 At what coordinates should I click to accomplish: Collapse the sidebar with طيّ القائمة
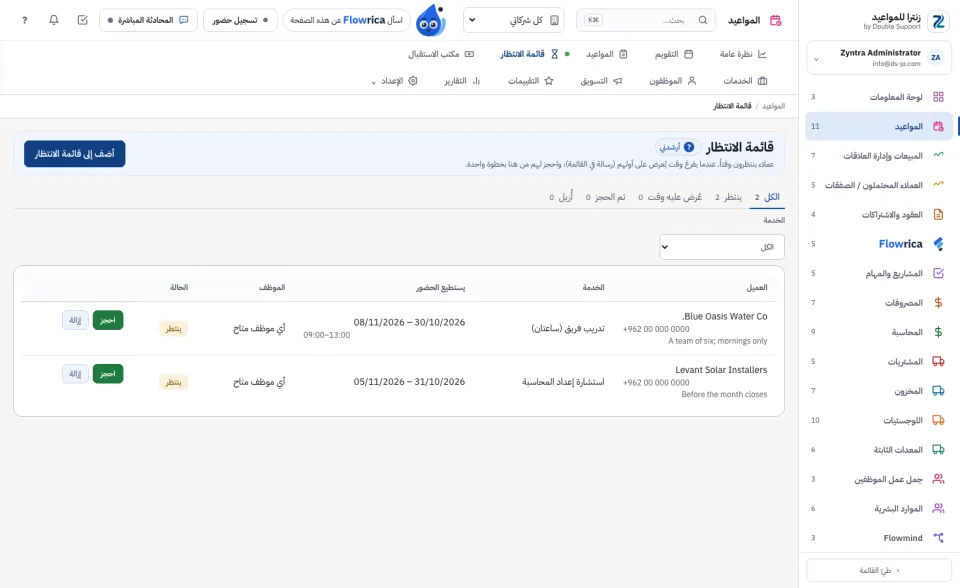point(879,570)
